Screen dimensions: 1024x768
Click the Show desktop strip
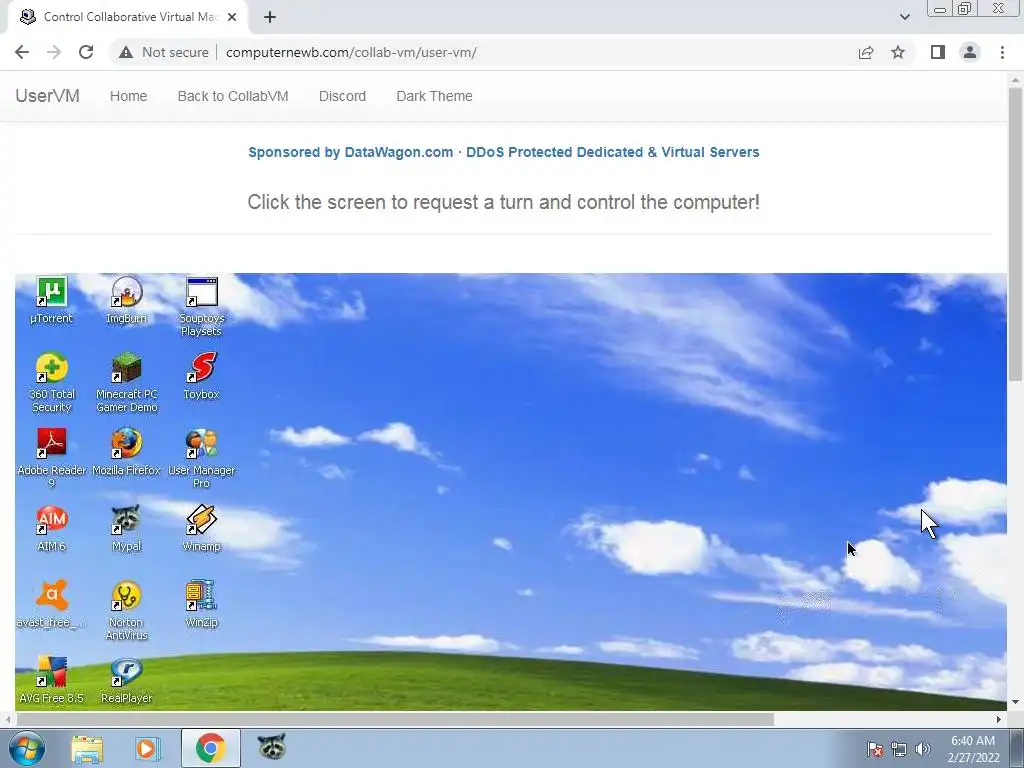click(1017, 748)
